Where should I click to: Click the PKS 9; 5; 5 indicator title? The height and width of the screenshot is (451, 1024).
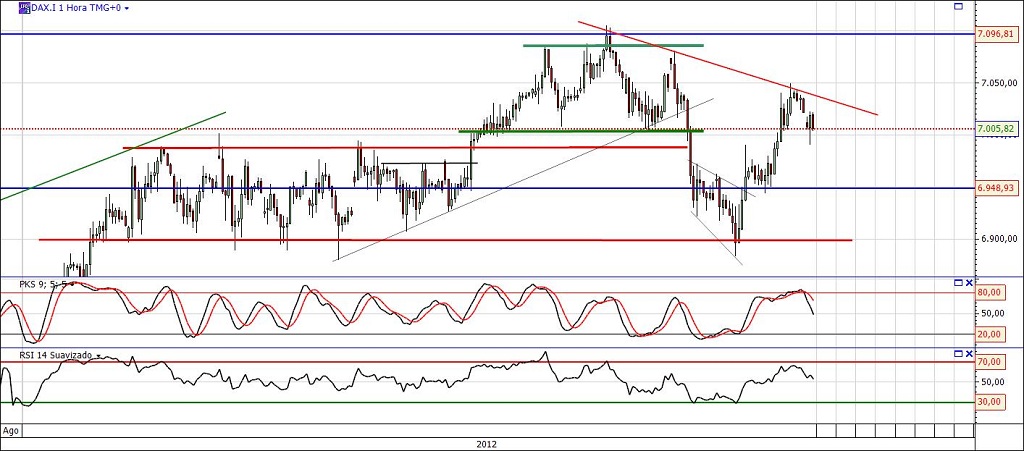pos(43,284)
